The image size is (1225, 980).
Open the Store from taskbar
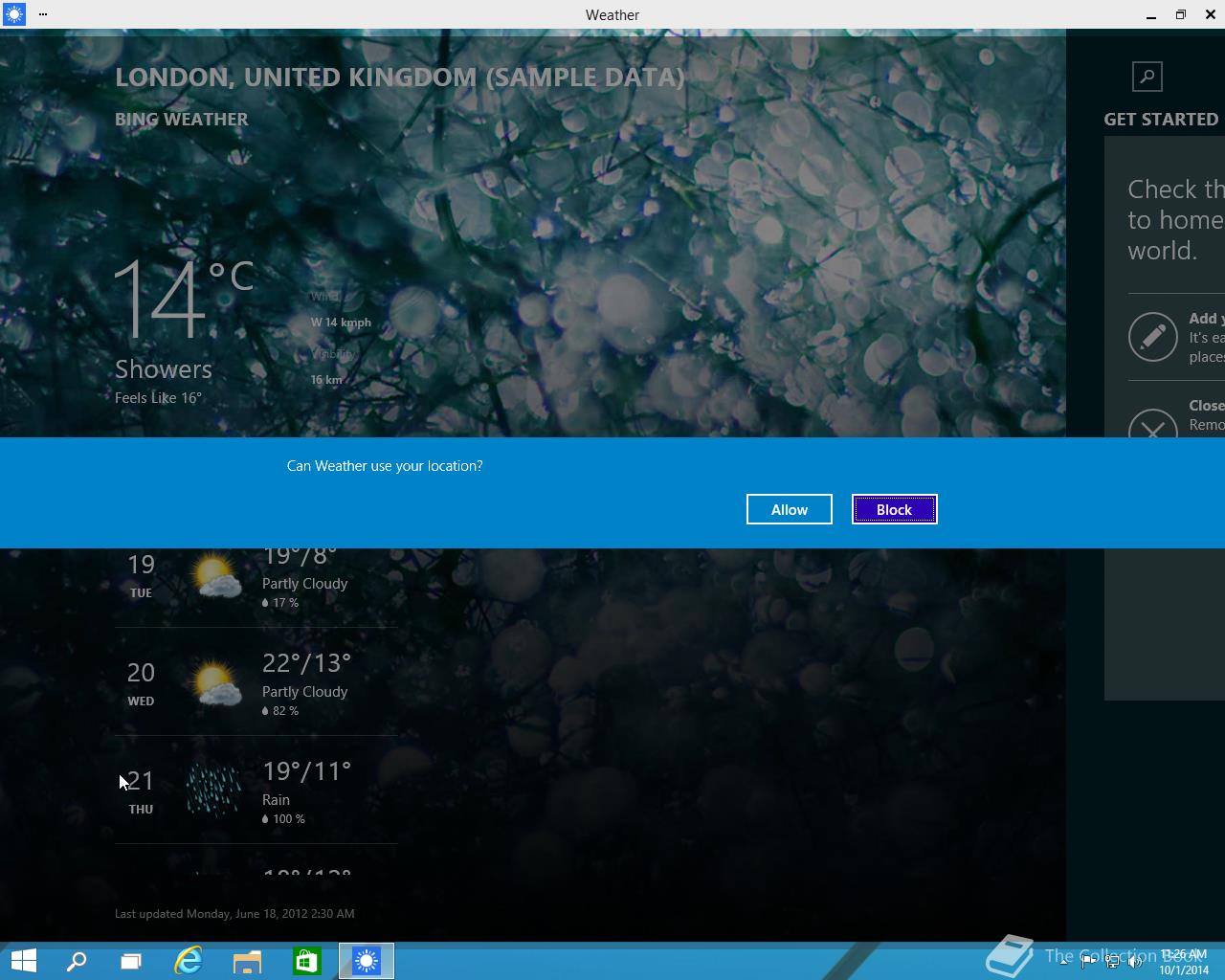[x=306, y=961]
